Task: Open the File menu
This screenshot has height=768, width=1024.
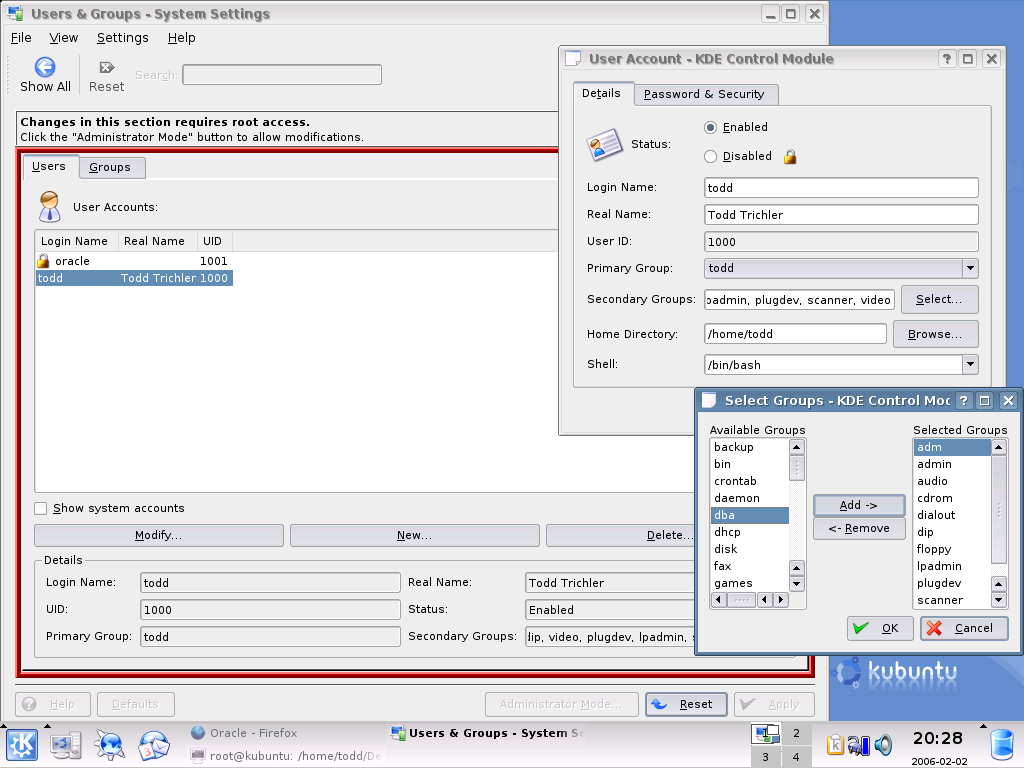Action: [21, 38]
